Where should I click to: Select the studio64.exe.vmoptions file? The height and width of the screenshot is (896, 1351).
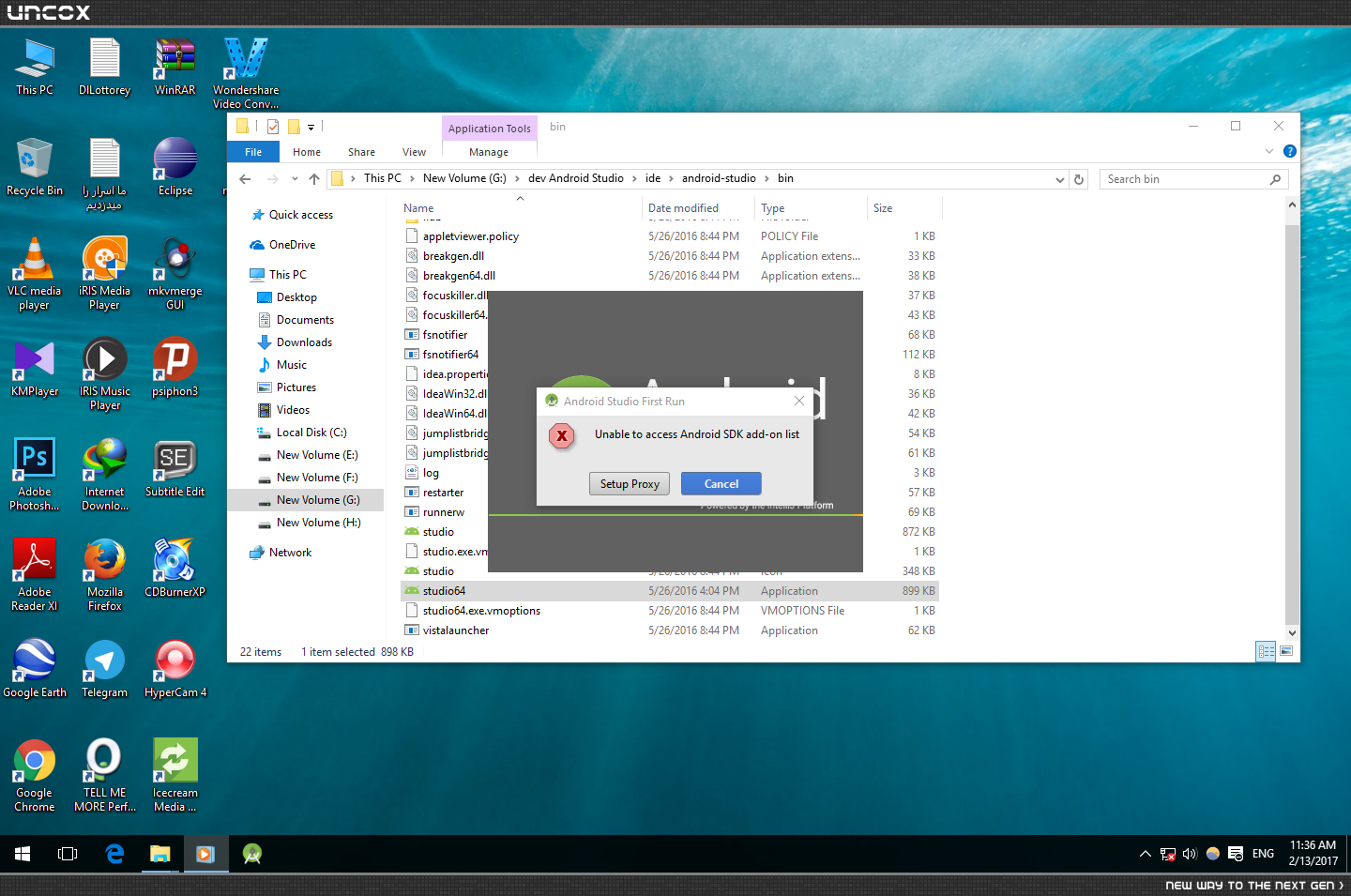(x=670, y=611)
